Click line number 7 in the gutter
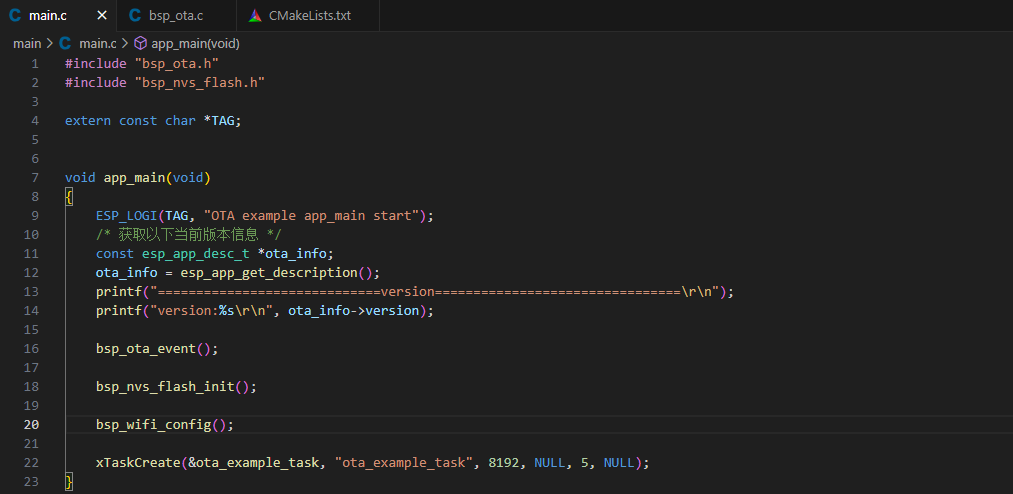 [x=34, y=178]
